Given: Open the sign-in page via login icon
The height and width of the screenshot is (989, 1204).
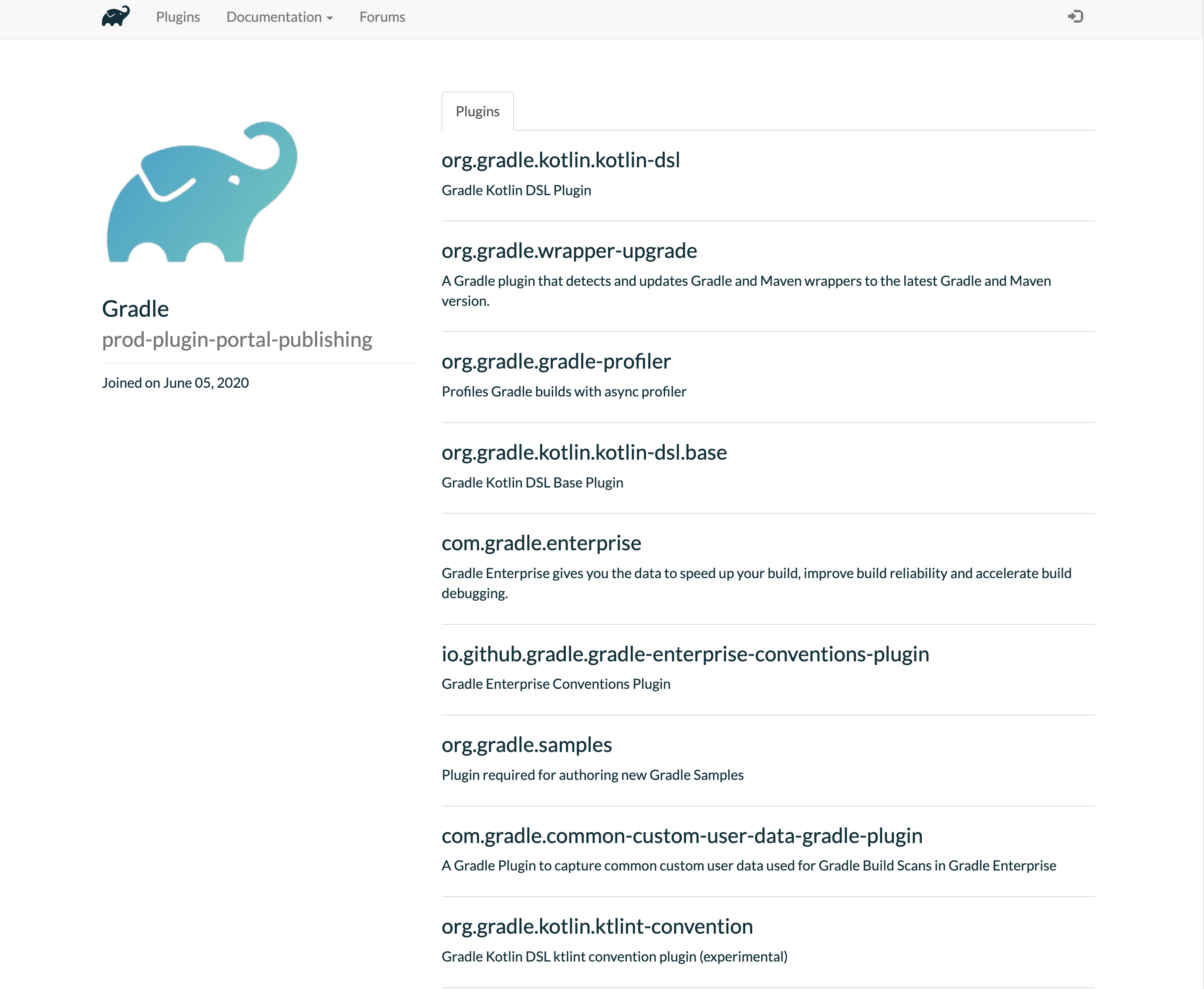Looking at the screenshot, I should pos(1076,17).
